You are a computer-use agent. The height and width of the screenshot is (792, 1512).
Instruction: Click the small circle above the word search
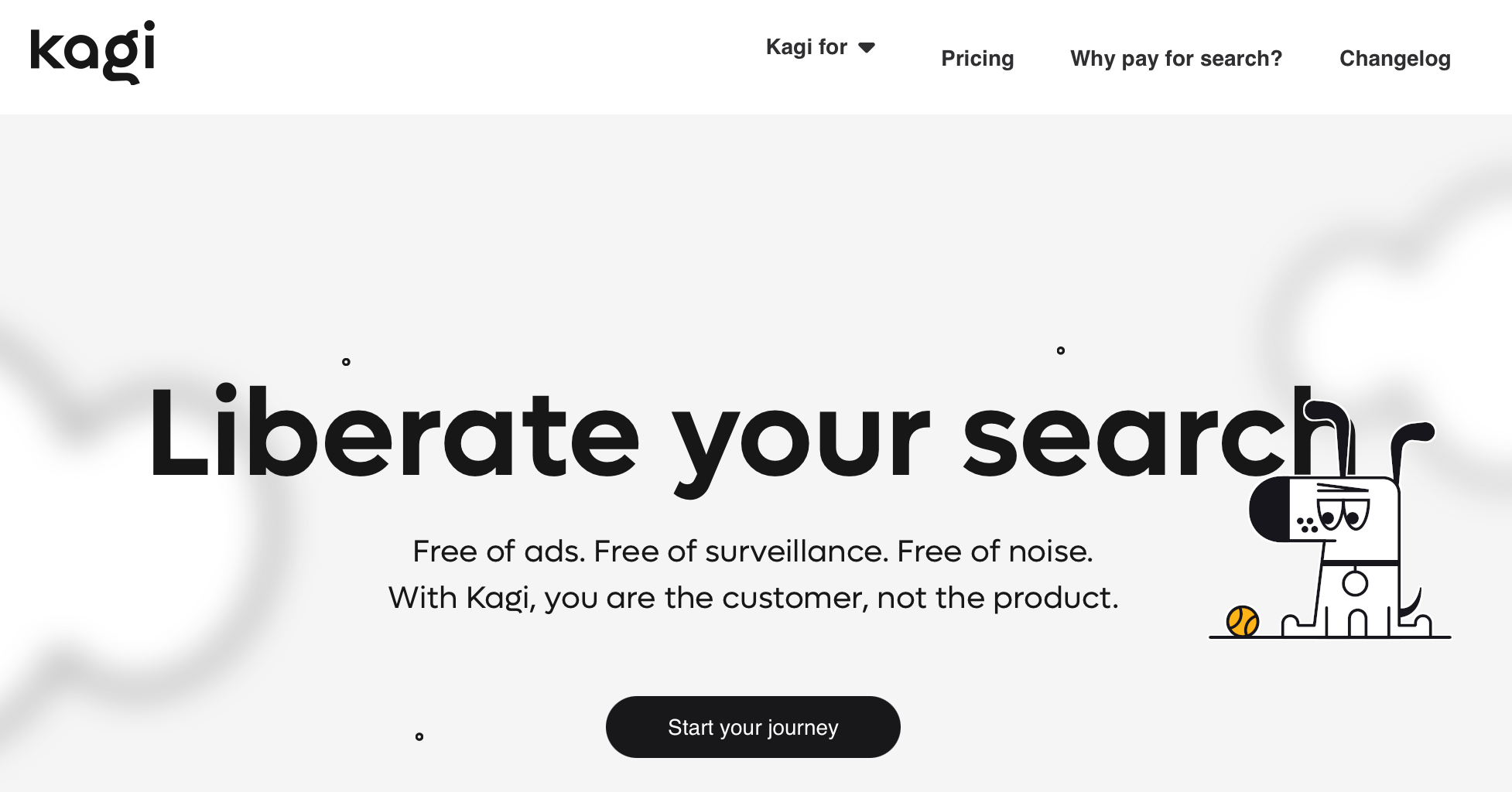click(1061, 350)
